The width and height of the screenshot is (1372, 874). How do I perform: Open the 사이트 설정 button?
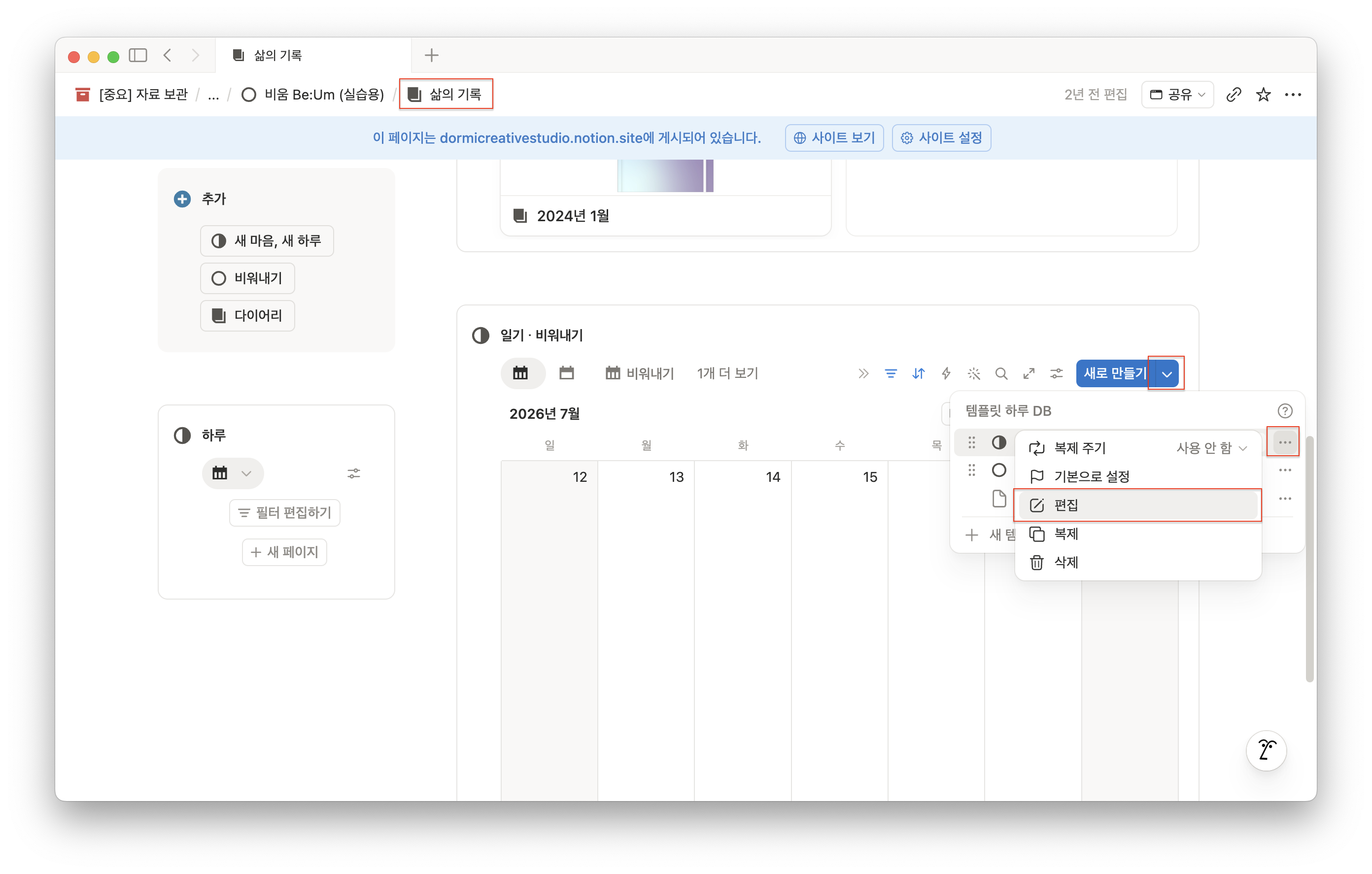[941, 138]
